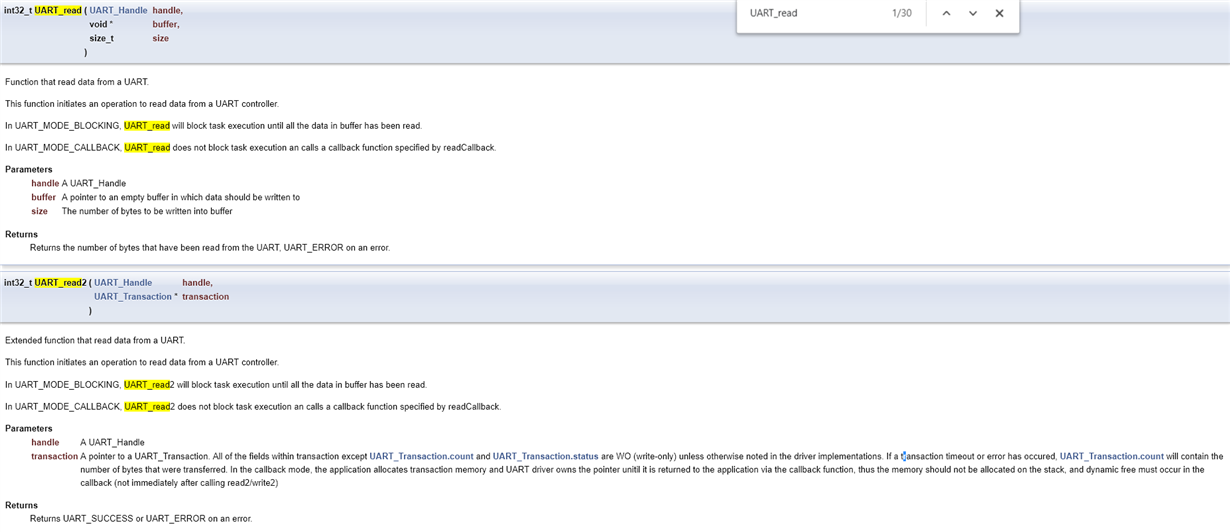Click highlighted UART_read2 name in second signature
1230x532 pixels.
61,283
